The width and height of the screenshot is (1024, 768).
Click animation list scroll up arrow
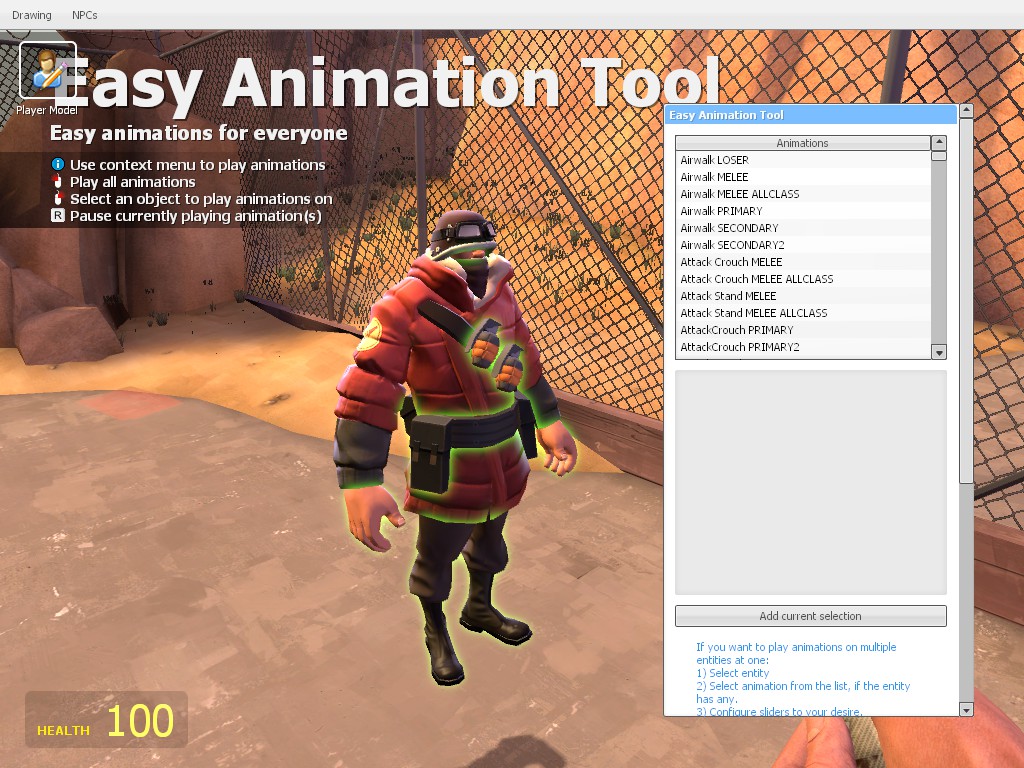point(938,142)
